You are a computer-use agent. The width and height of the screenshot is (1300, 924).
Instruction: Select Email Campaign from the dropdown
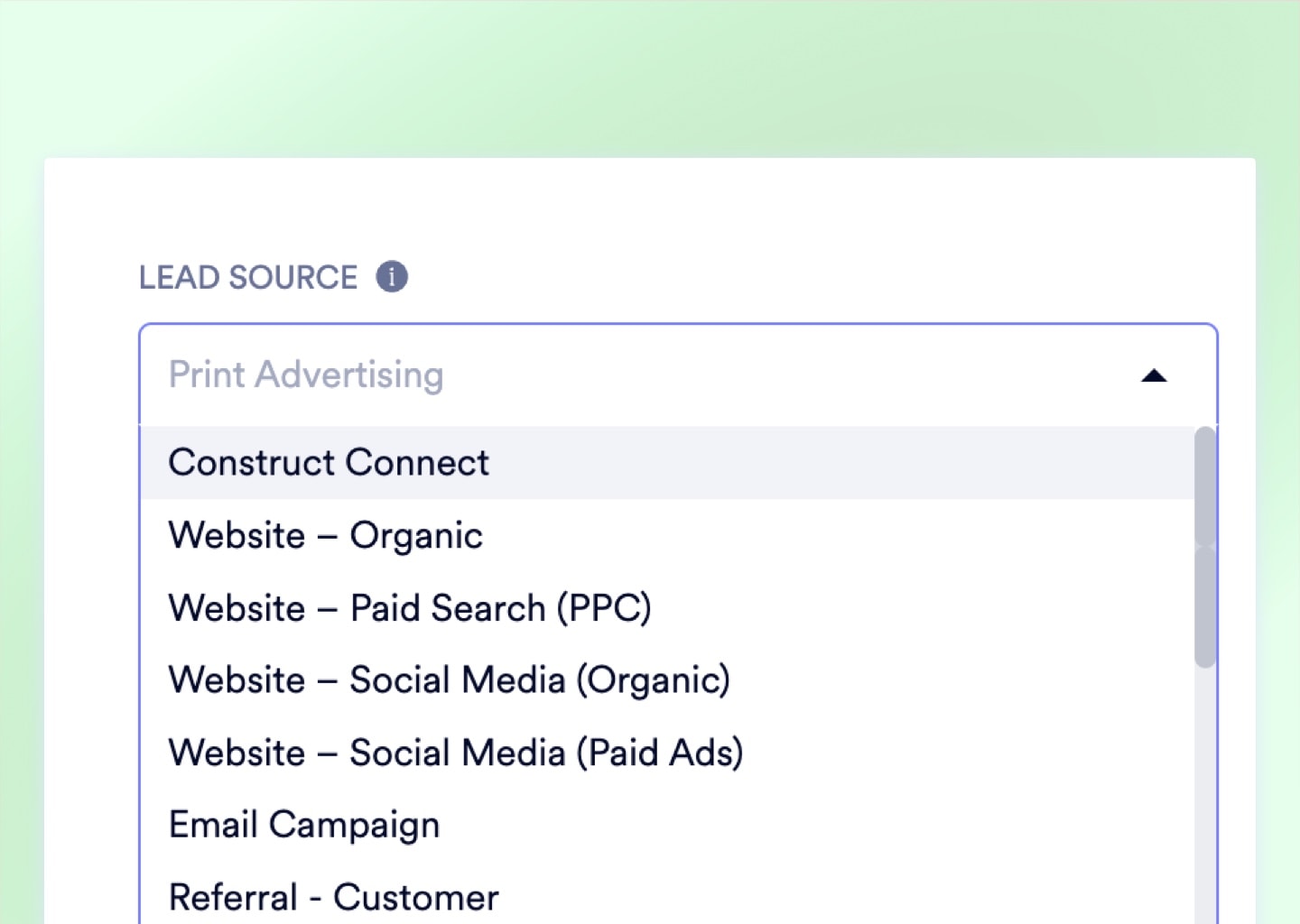303,824
